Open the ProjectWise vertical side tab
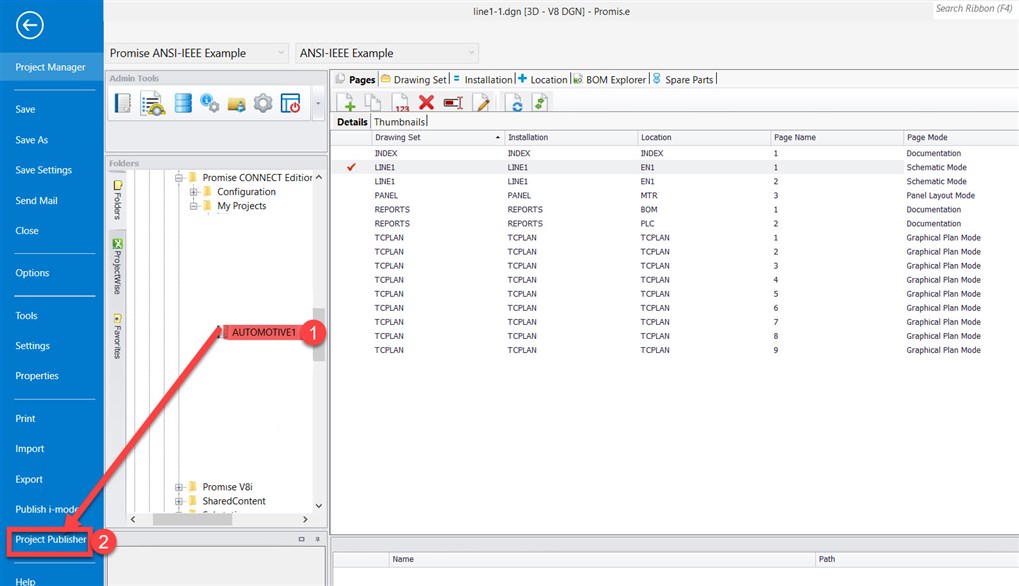The height and width of the screenshot is (586, 1019). [x=118, y=266]
